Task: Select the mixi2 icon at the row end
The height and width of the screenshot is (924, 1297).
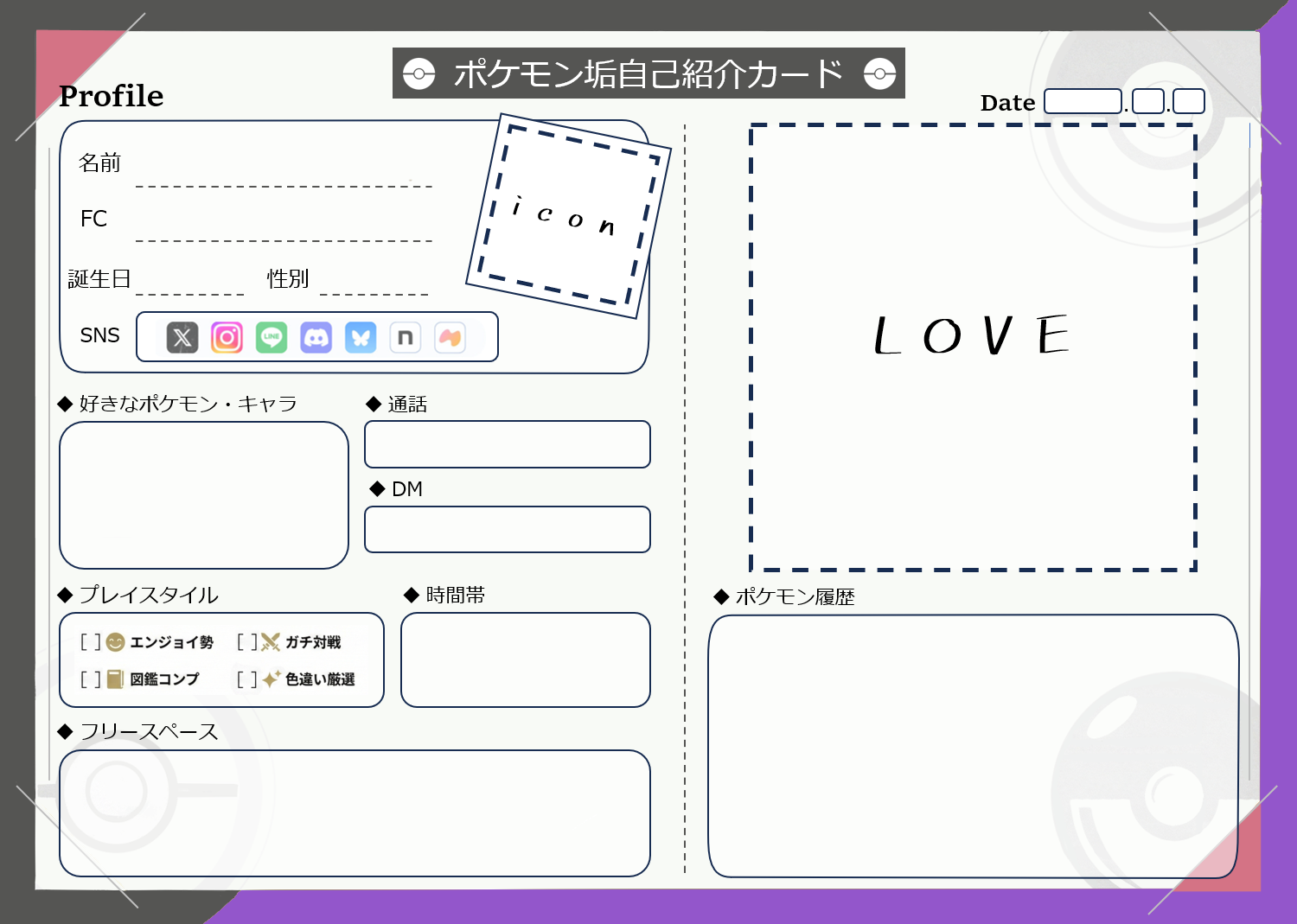Action: tap(450, 337)
